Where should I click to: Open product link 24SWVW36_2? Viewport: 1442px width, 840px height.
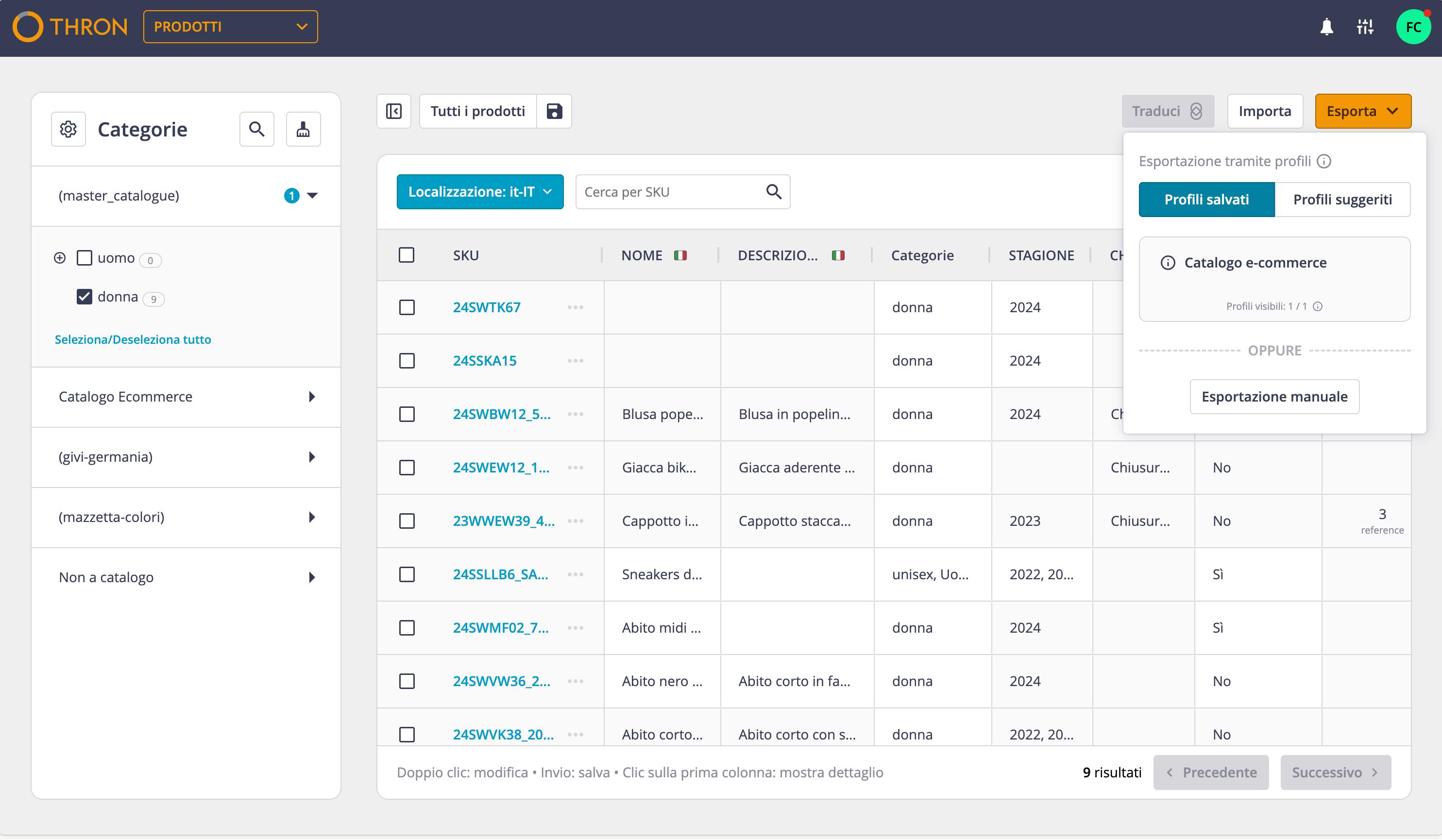[502, 682]
